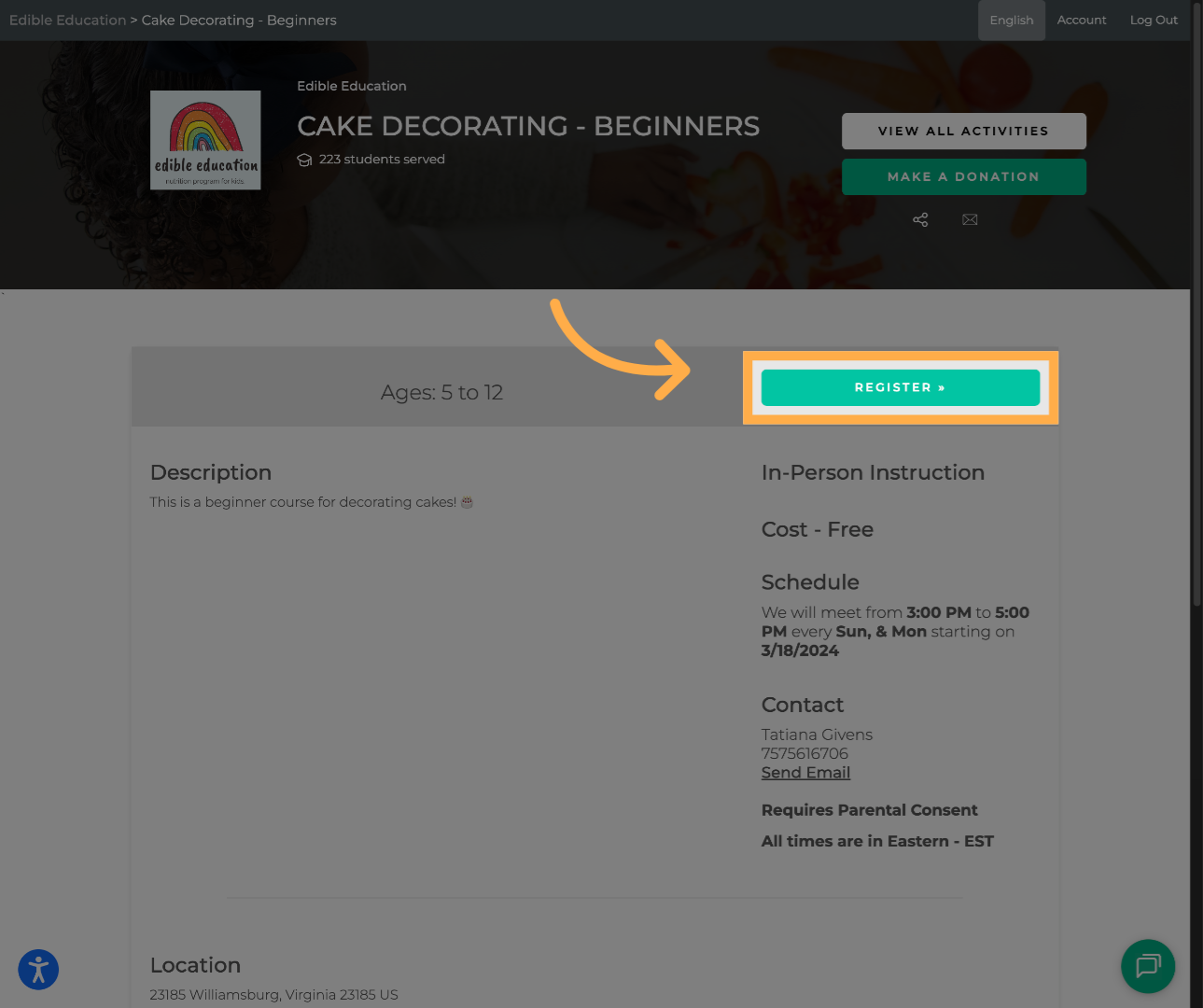This screenshot has height=1008, width=1203.
Task: Click the Edible Education organization name above title
Action: (352, 86)
